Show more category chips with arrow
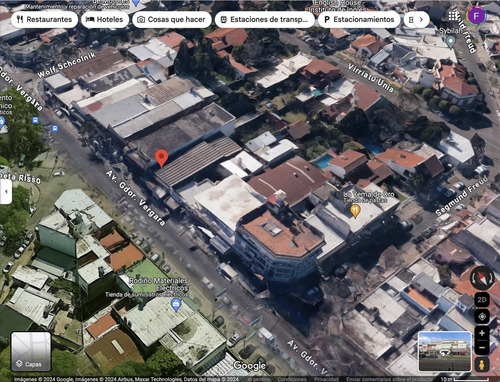 (421, 19)
